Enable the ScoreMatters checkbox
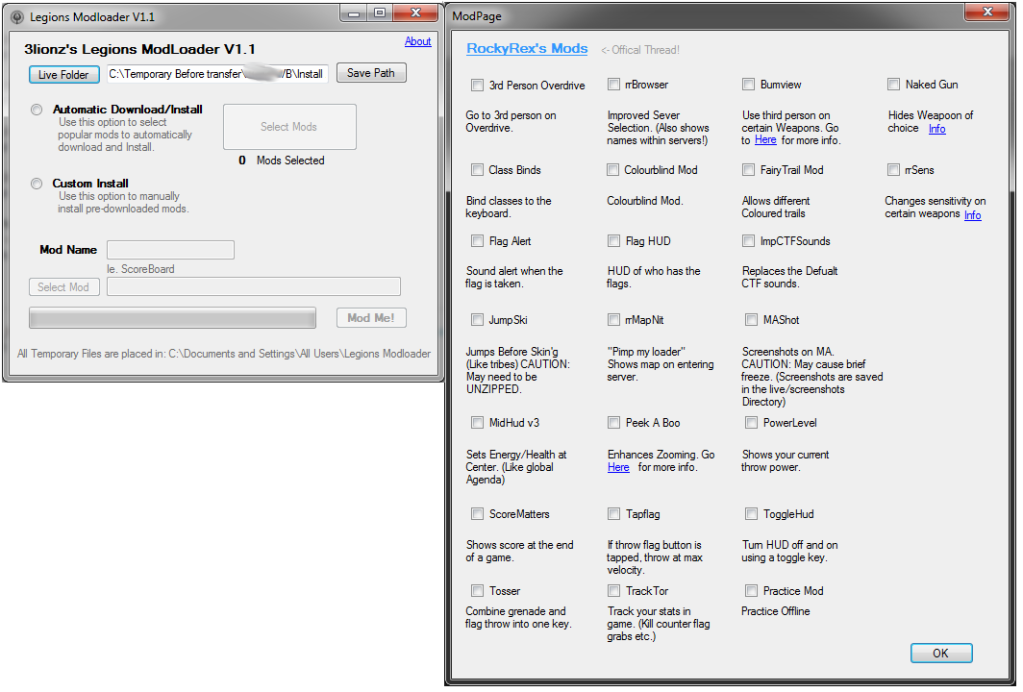1023x692 pixels. coord(478,515)
